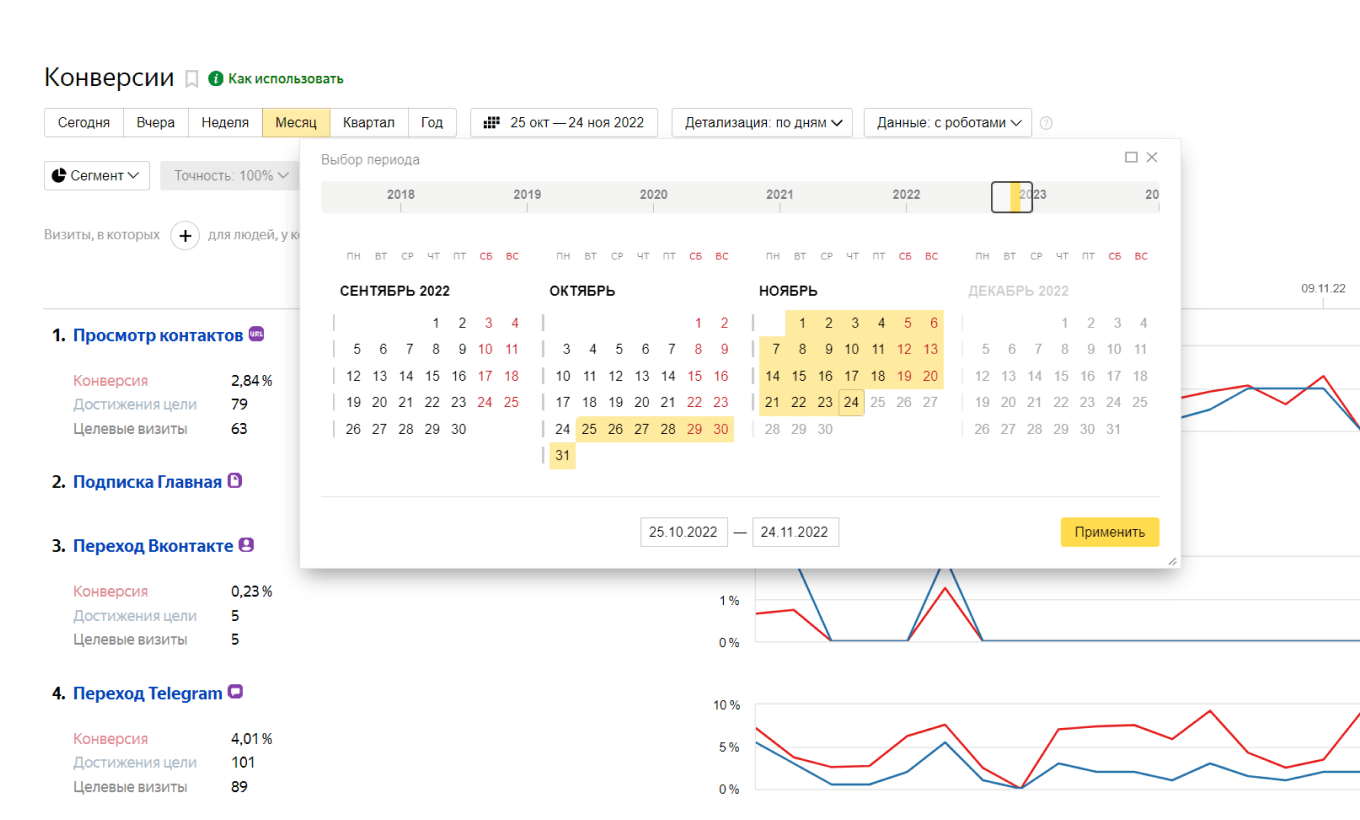Switch to the Квартал period tab
This screenshot has width=1360, height=820.
click(x=368, y=123)
